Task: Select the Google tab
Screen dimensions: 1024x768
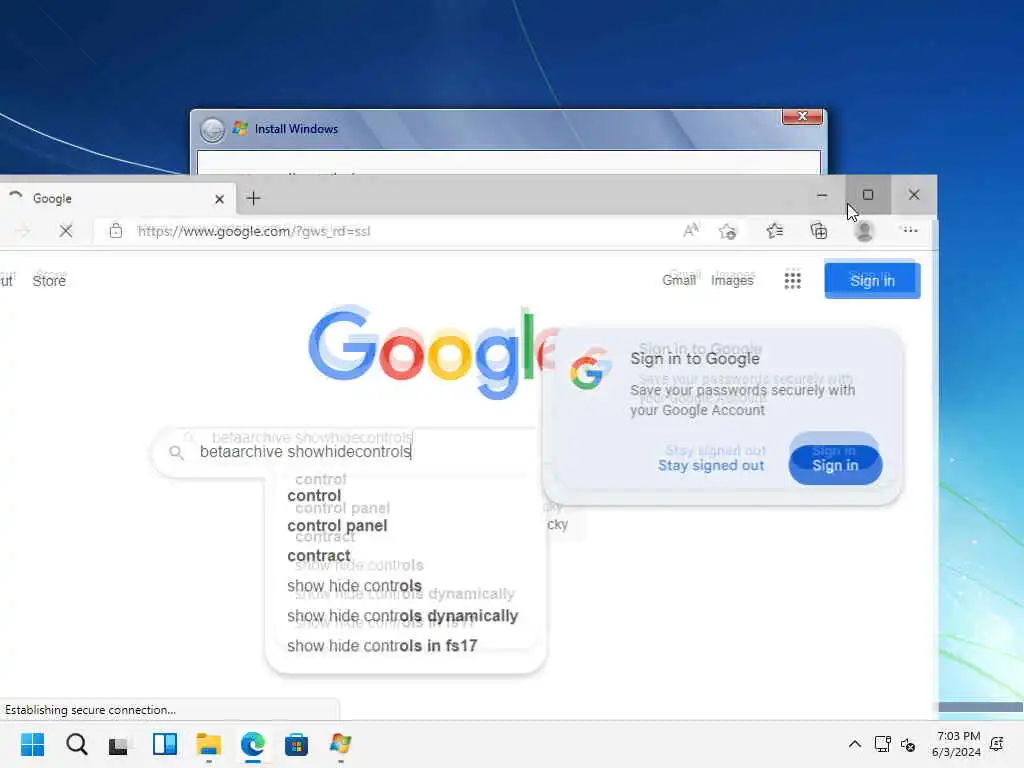Action: 116,198
